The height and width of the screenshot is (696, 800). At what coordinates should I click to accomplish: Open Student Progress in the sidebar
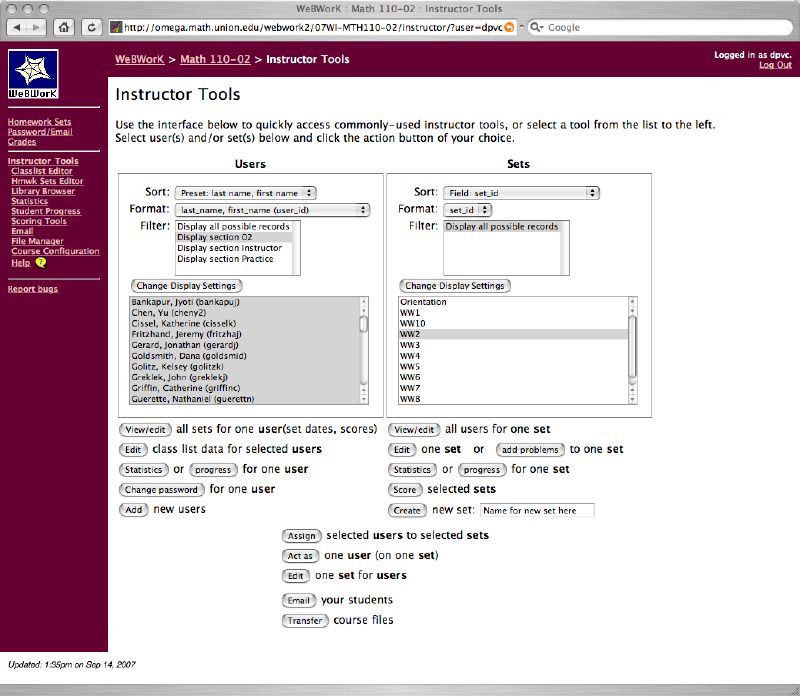point(46,211)
